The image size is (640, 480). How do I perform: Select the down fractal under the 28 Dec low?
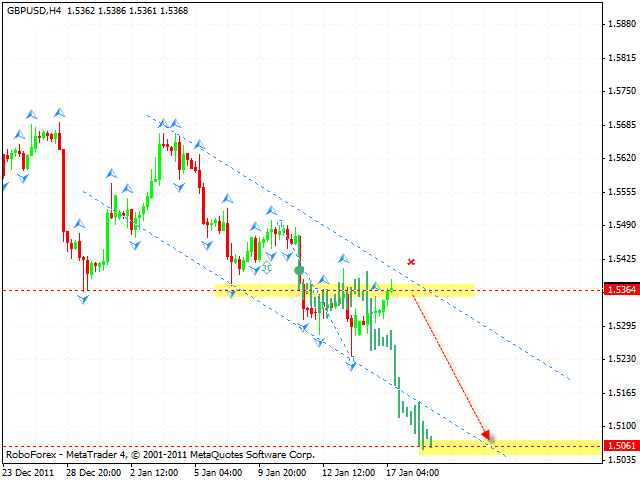83,300
